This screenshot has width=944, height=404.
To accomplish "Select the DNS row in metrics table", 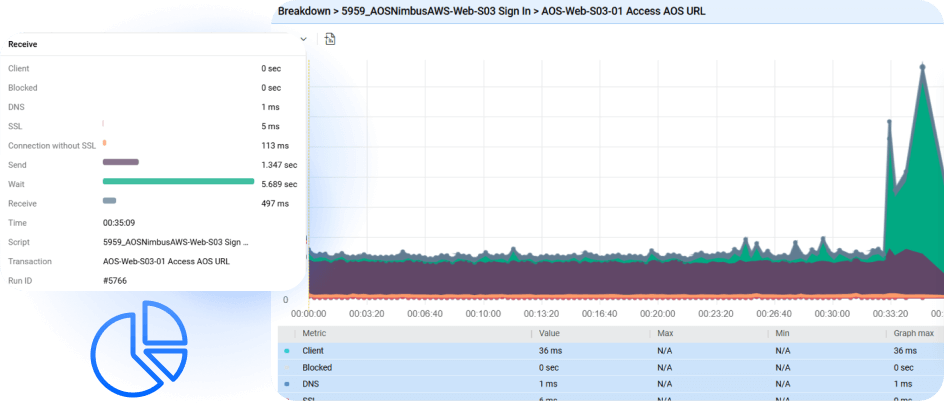I will [x=610, y=384].
